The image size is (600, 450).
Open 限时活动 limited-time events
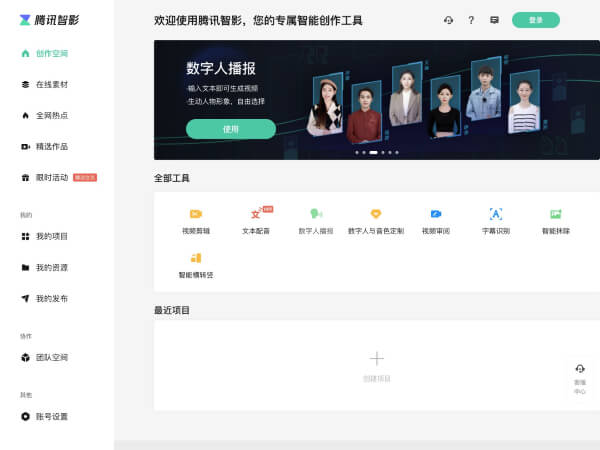click(51, 177)
